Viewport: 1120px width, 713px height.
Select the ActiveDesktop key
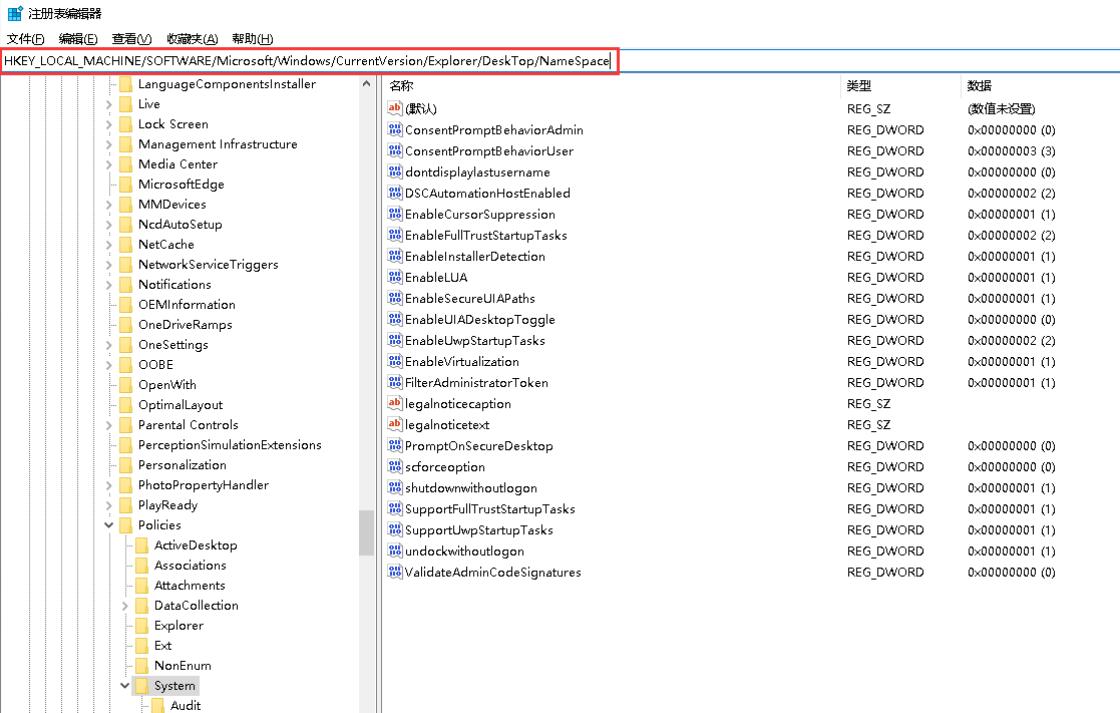click(196, 544)
